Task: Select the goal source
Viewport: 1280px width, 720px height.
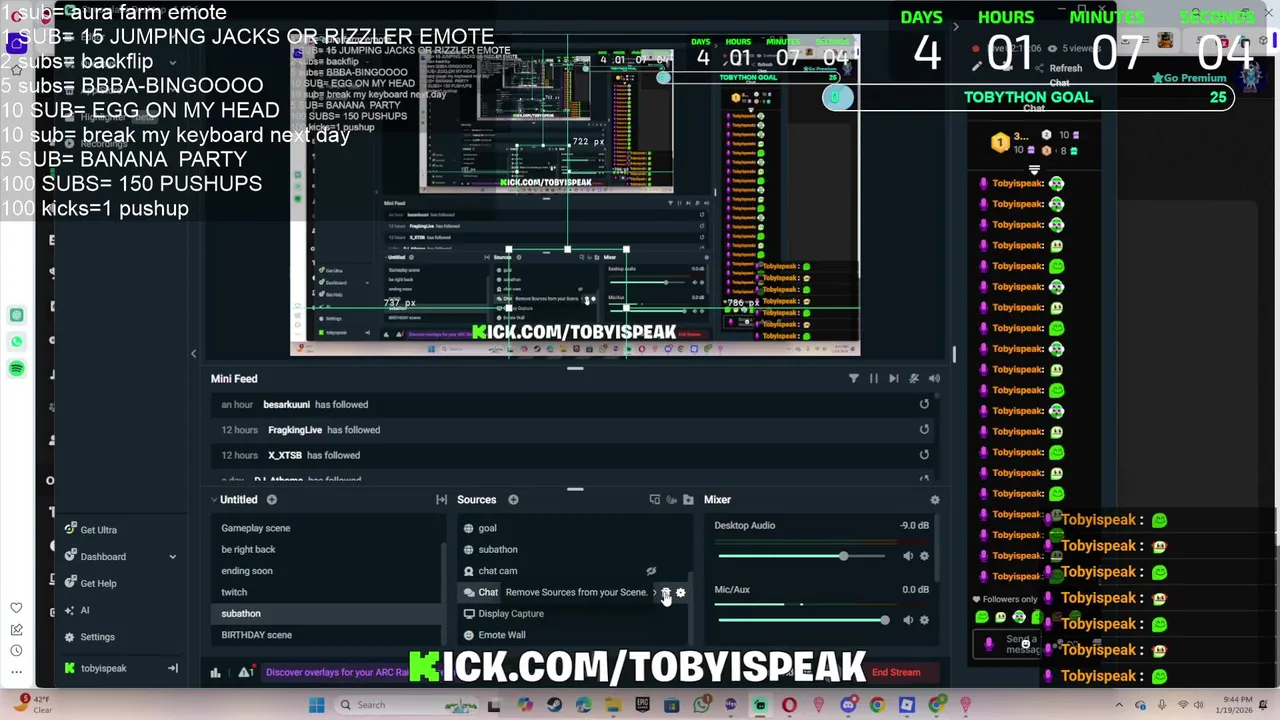Action: tap(487, 528)
